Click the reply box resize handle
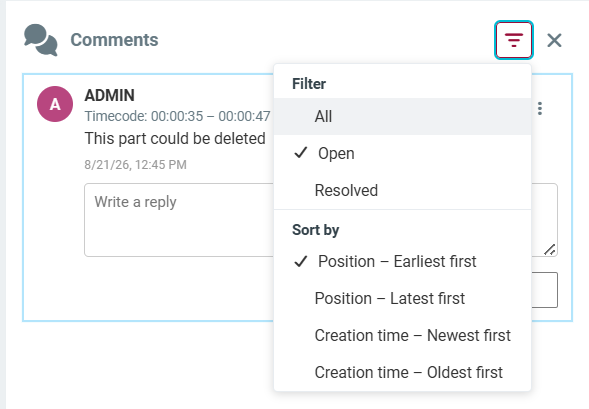This screenshot has height=409, width=589. click(550, 250)
